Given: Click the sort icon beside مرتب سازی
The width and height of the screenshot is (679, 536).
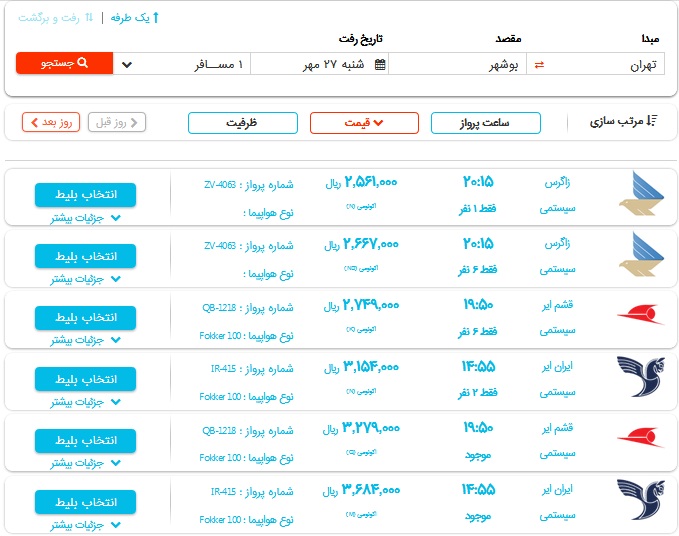Looking at the screenshot, I should [x=652, y=121].
